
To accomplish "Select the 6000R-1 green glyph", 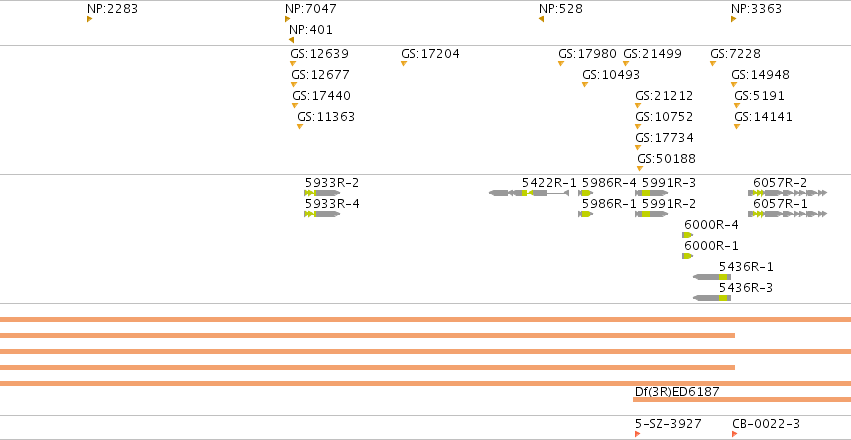I will click(688, 256).
